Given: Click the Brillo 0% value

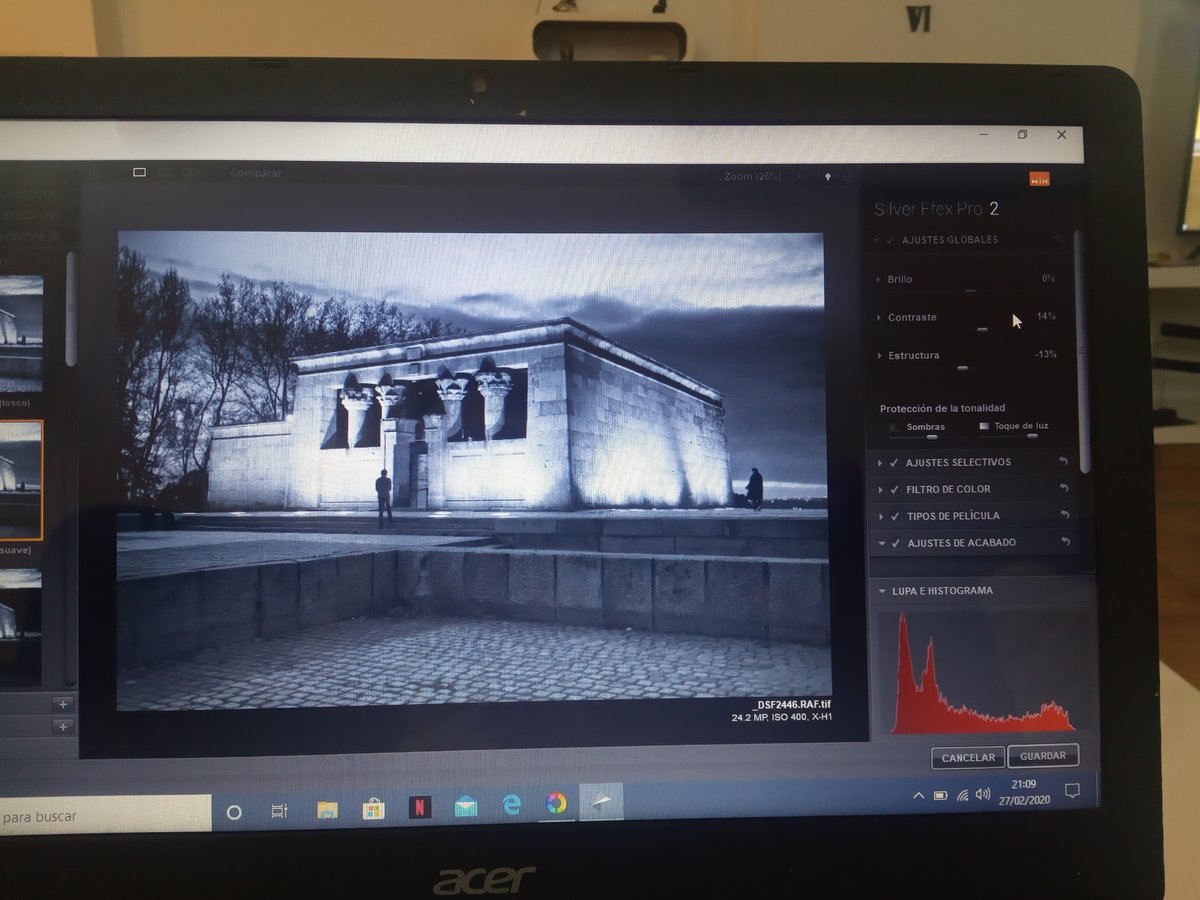Looking at the screenshot, I should click(1048, 278).
